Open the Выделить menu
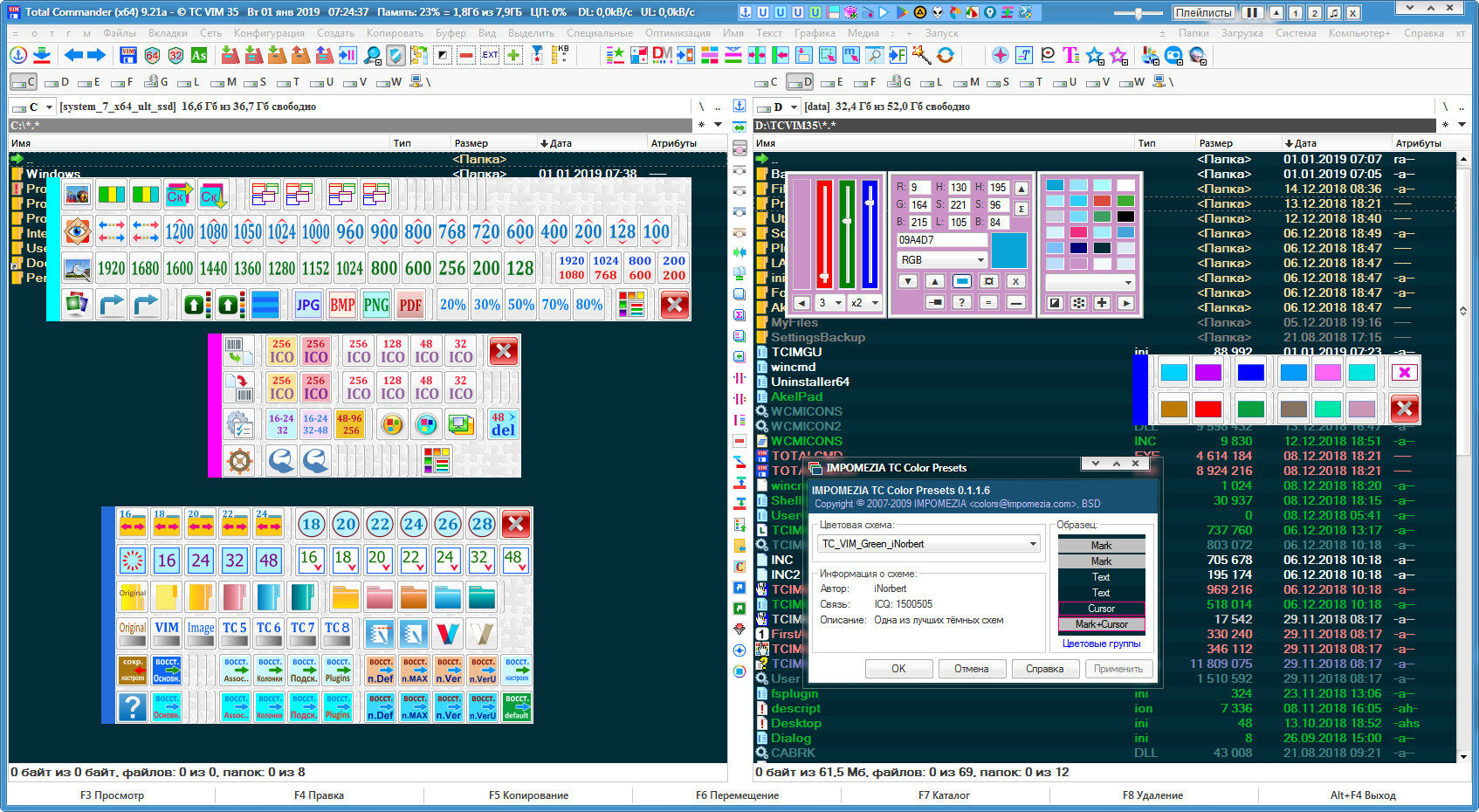 click(x=531, y=33)
